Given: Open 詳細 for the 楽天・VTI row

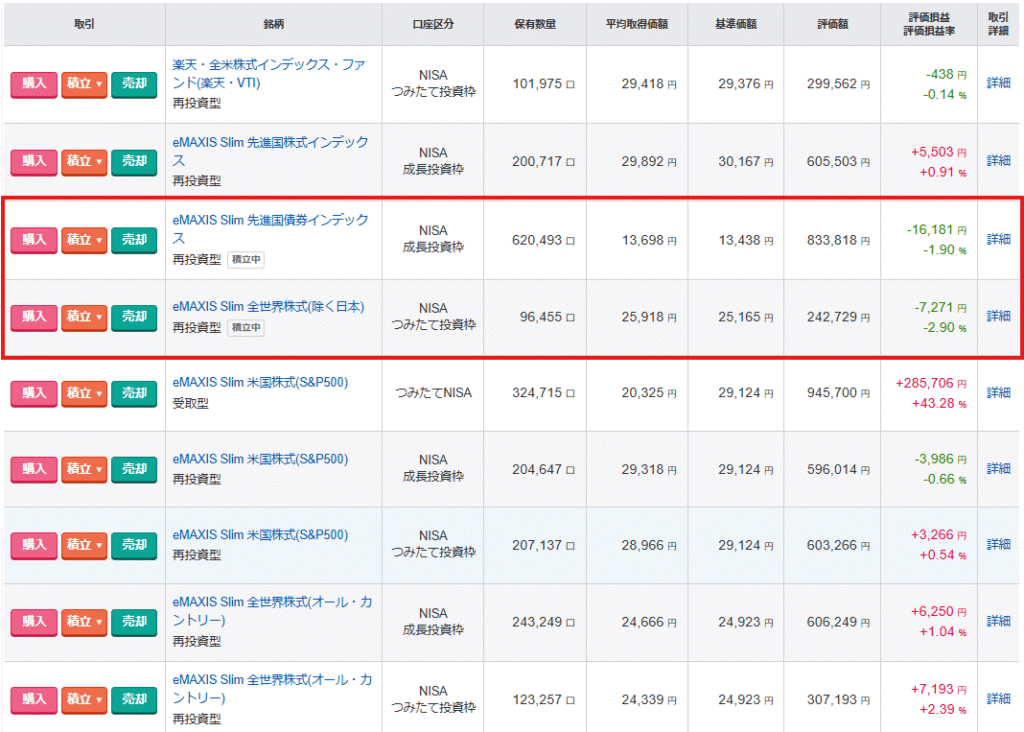Looking at the screenshot, I should [x=998, y=83].
